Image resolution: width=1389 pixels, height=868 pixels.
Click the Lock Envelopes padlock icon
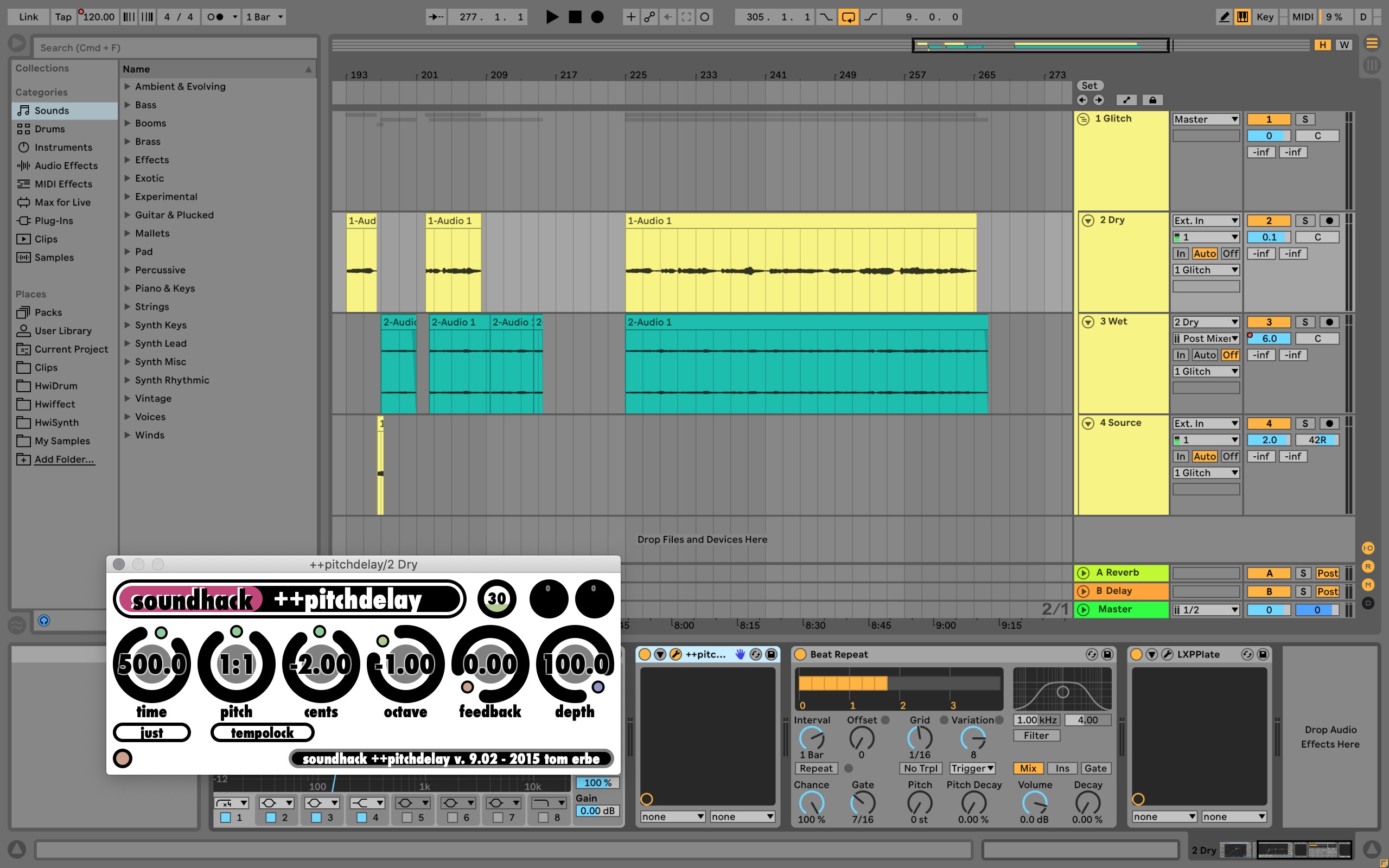(1152, 100)
